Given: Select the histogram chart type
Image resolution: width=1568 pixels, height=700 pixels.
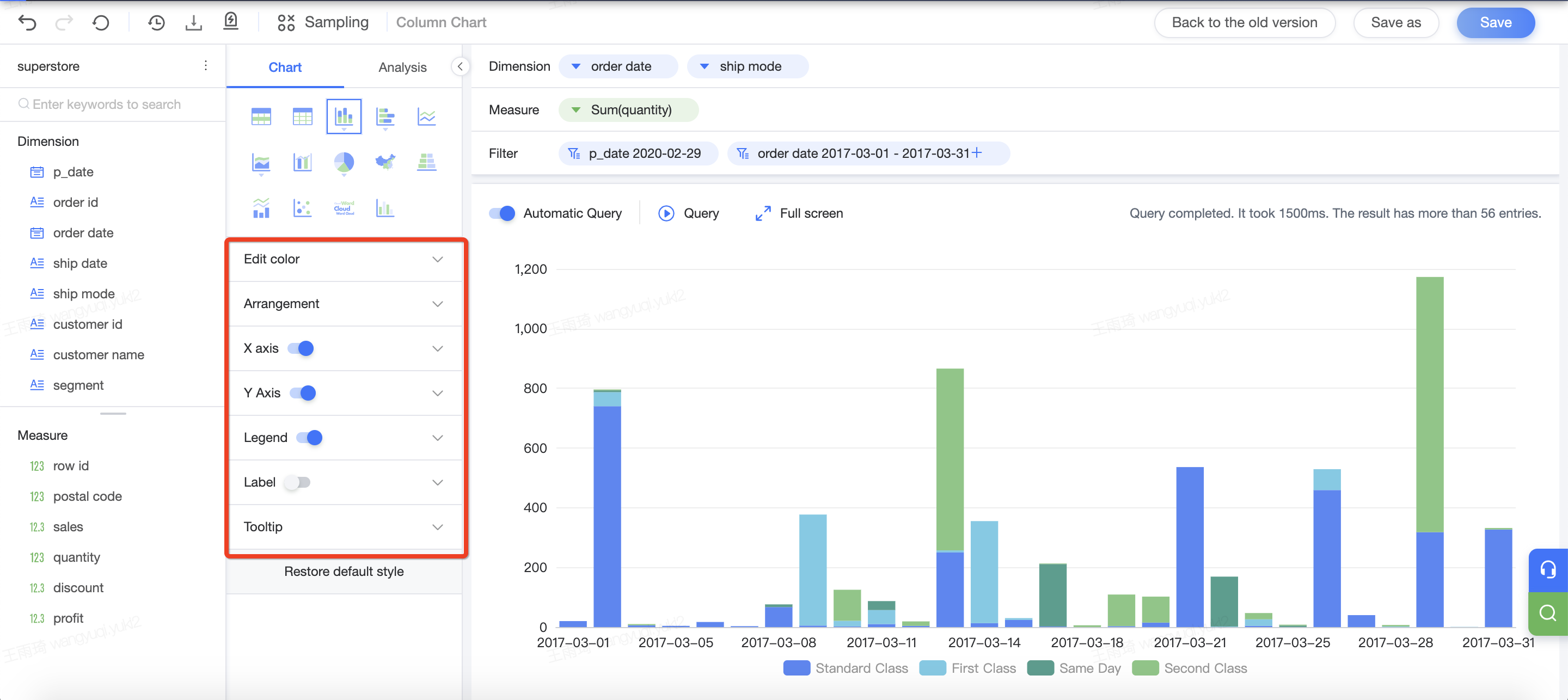Looking at the screenshot, I should point(385,208).
